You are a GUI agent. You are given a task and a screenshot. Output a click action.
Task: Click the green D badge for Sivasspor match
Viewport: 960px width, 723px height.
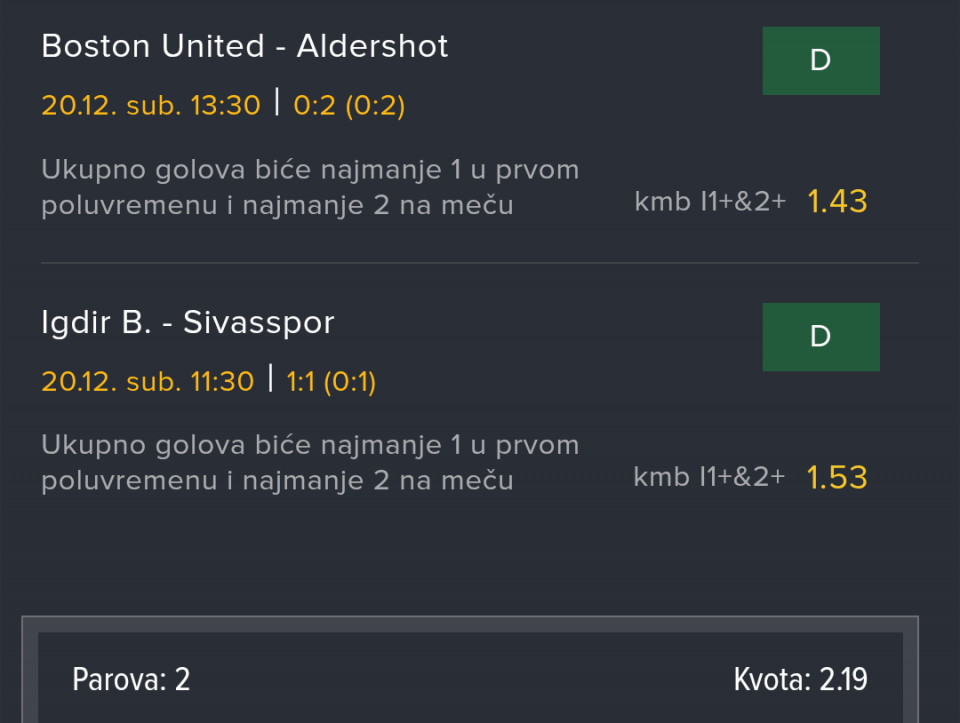tap(820, 337)
